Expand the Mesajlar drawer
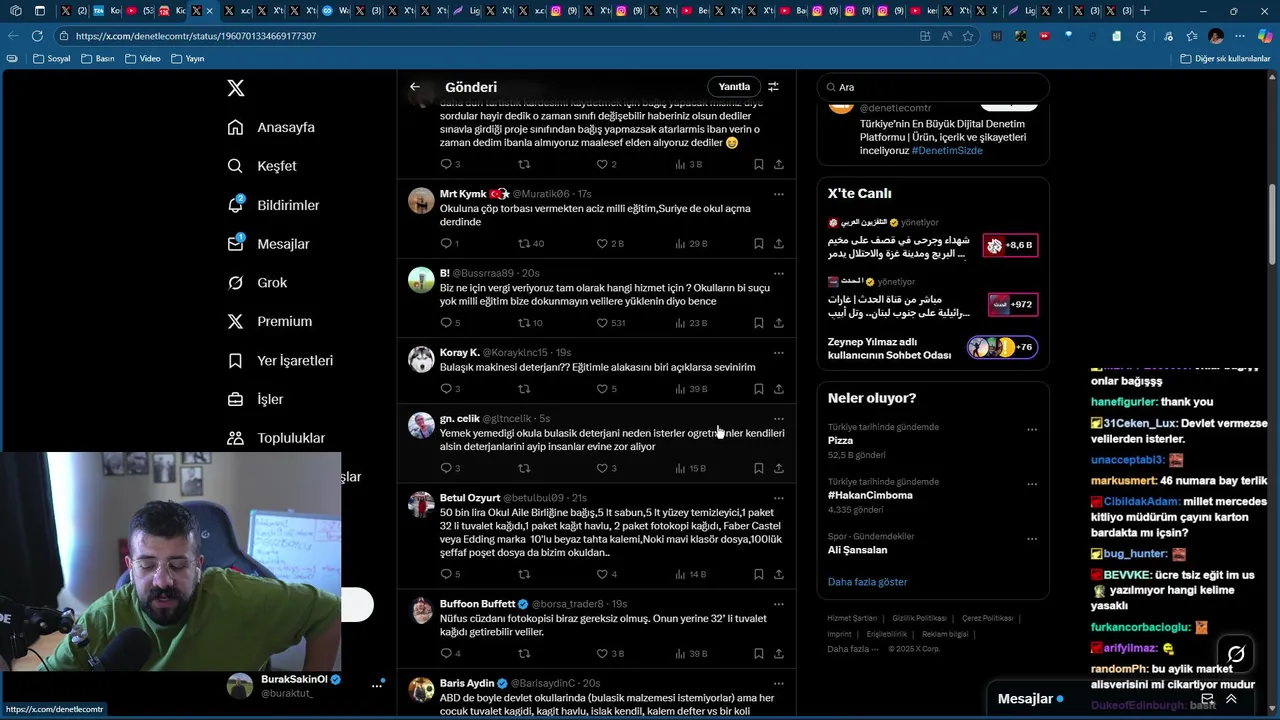This screenshot has height=720, width=1280. (1231, 699)
